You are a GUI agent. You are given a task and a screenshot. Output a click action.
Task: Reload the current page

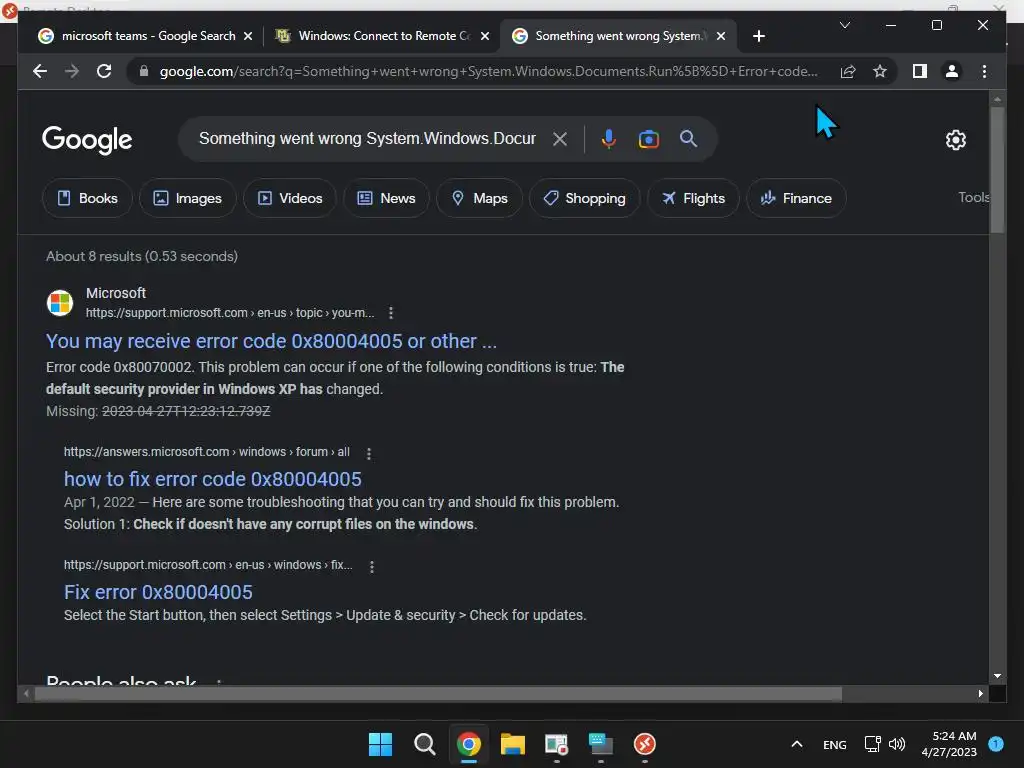[104, 71]
